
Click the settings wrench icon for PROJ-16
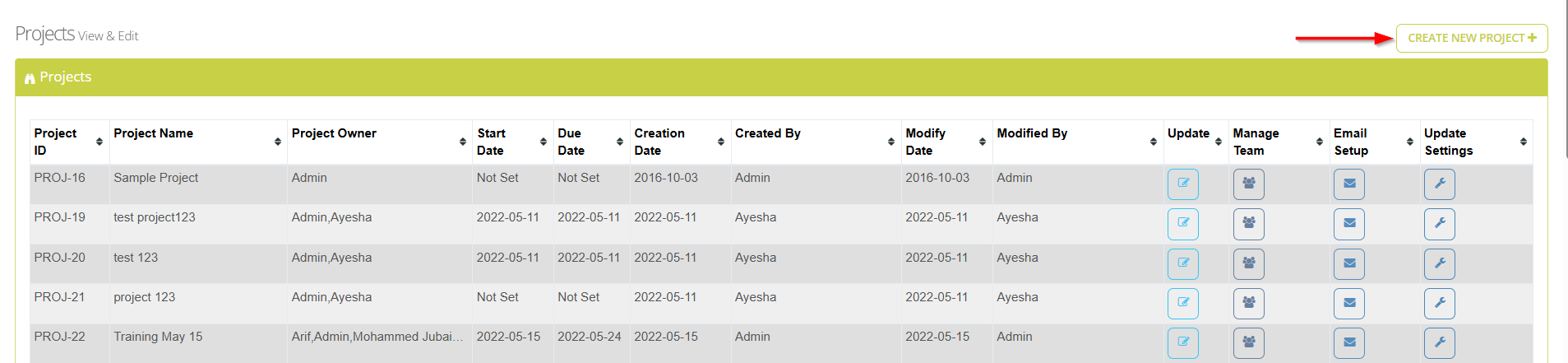pyautogui.click(x=1439, y=184)
